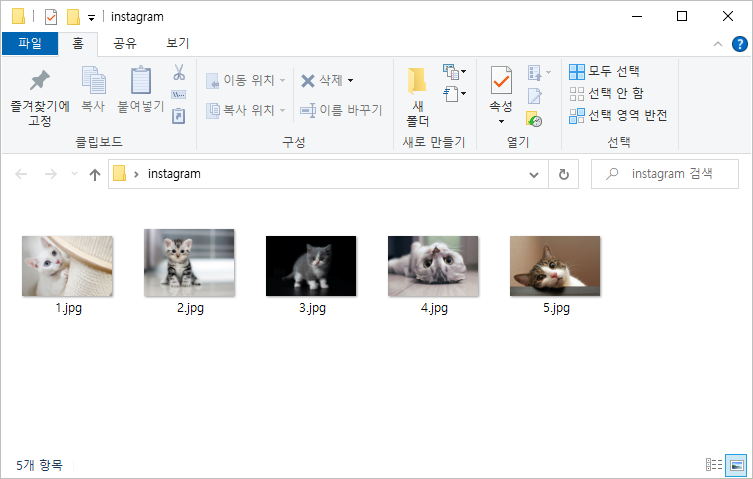Click the Edit icon in Open group
Image resolution: width=753 pixels, height=479 pixels.
coord(534,96)
